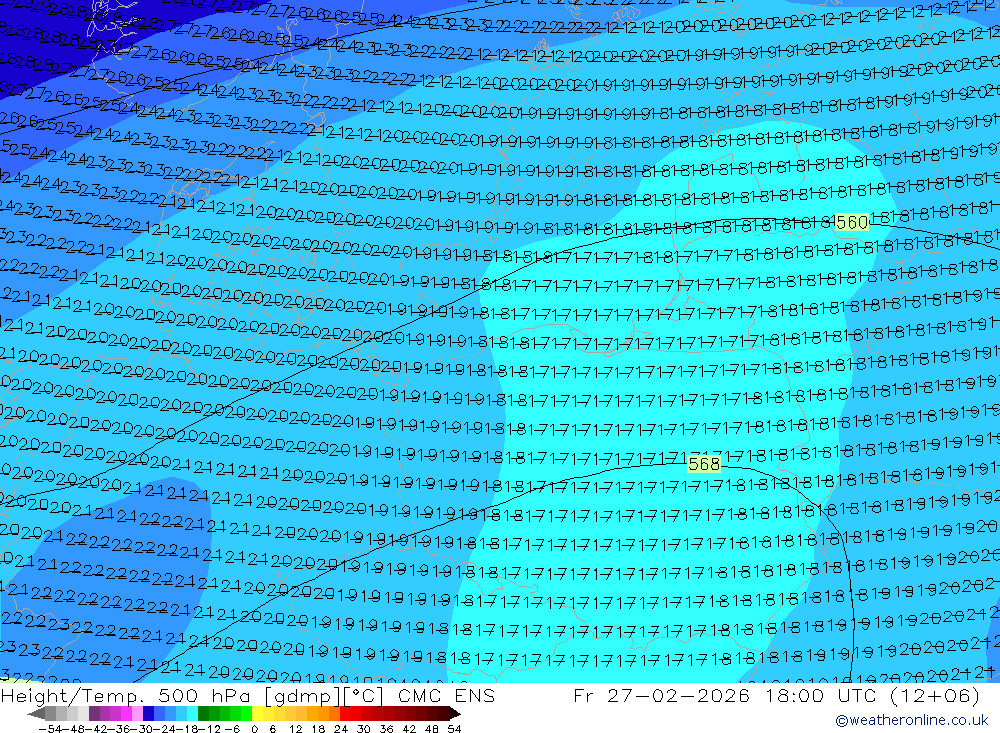Click the dark right arrow of the color scale
The height and width of the screenshot is (733, 1000).
pyautogui.click(x=455, y=713)
